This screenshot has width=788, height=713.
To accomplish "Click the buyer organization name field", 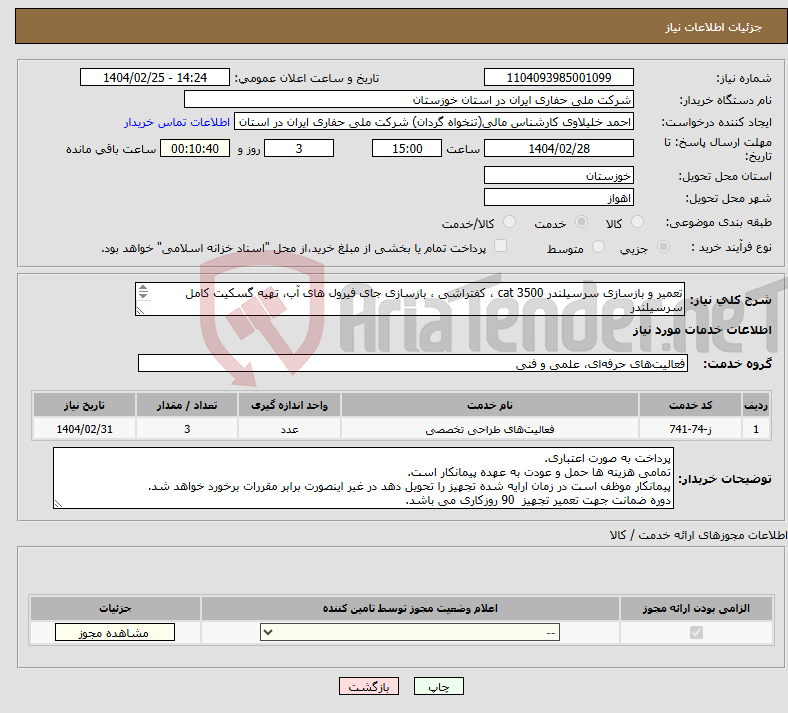I will click(x=409, y=99).
